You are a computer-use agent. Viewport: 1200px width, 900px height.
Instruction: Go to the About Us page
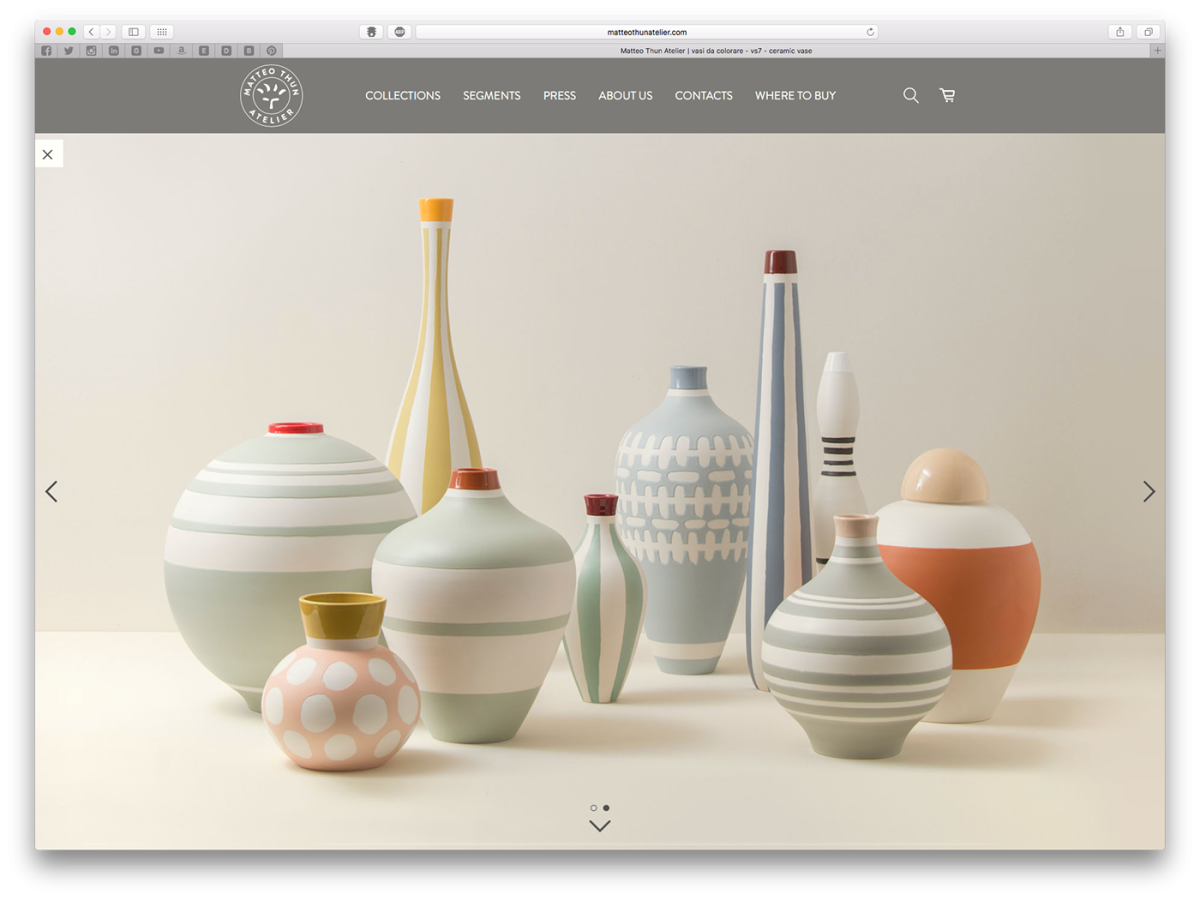(625, 96)
